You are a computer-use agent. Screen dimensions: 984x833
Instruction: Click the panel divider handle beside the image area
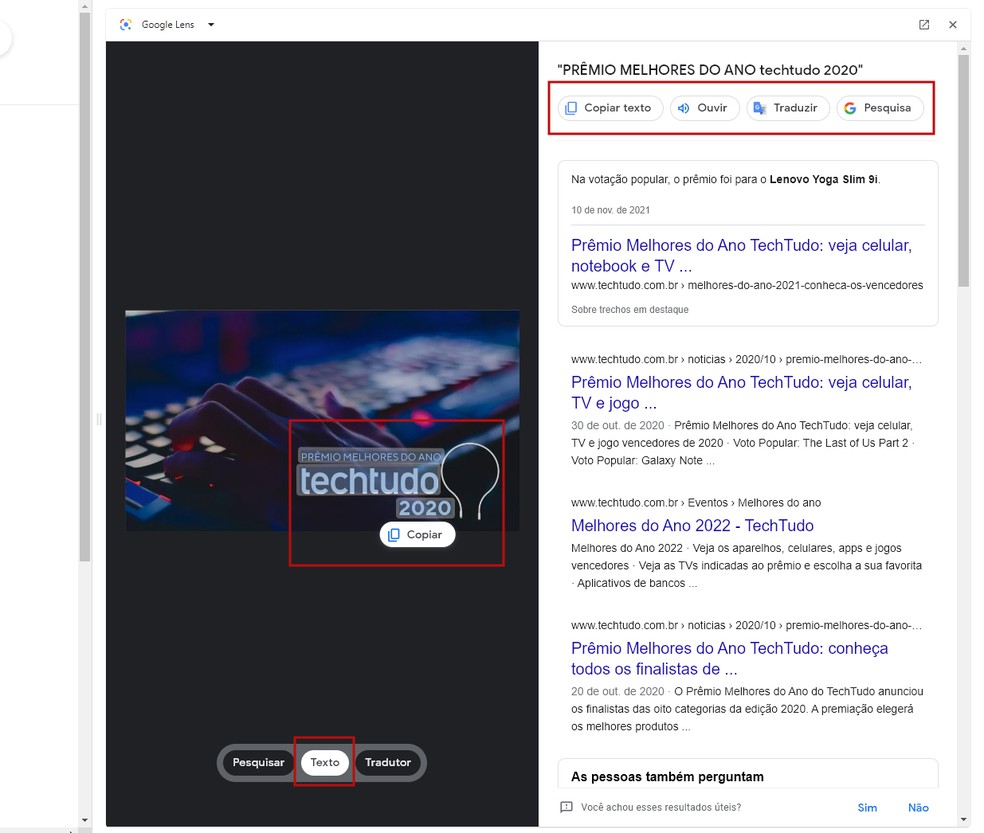tap(99, 419)
